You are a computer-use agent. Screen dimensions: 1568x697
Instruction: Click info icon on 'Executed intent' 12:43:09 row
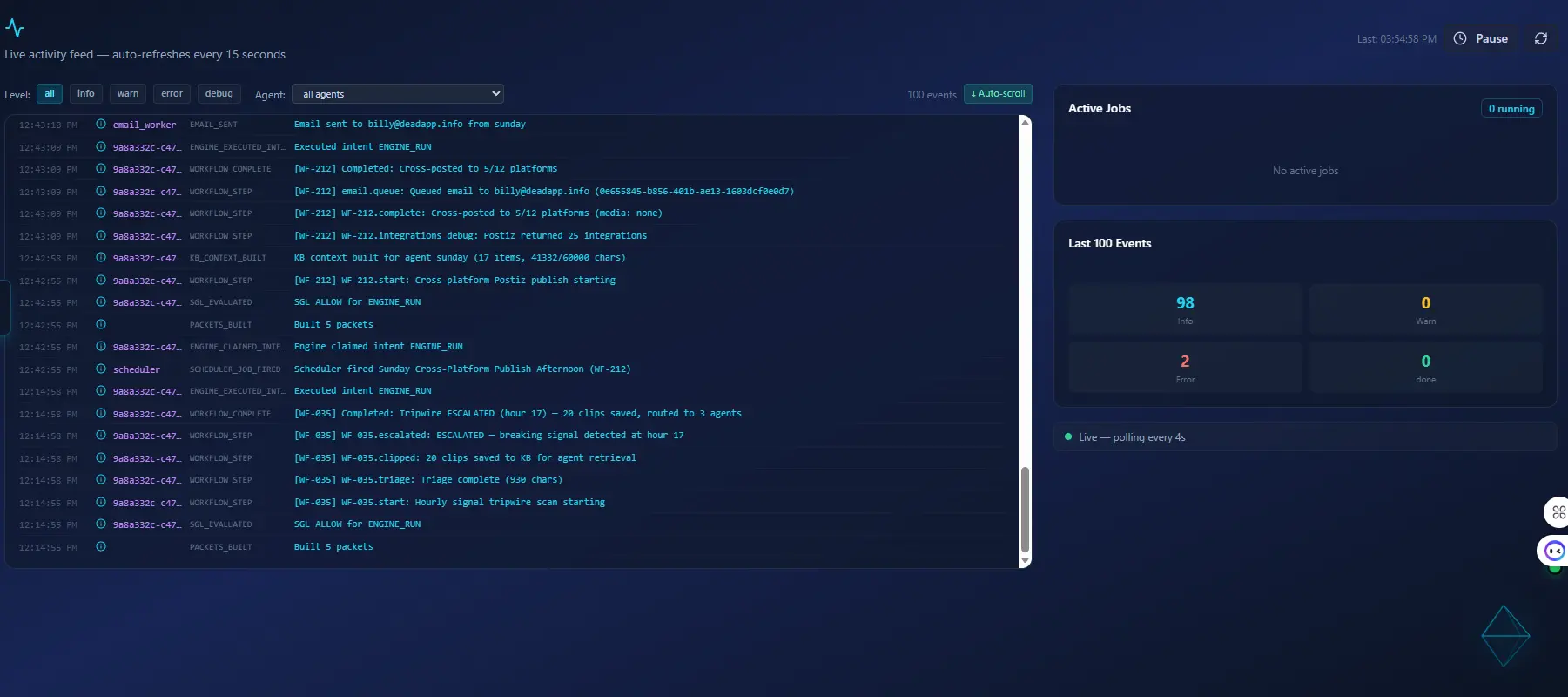[101, 146]
